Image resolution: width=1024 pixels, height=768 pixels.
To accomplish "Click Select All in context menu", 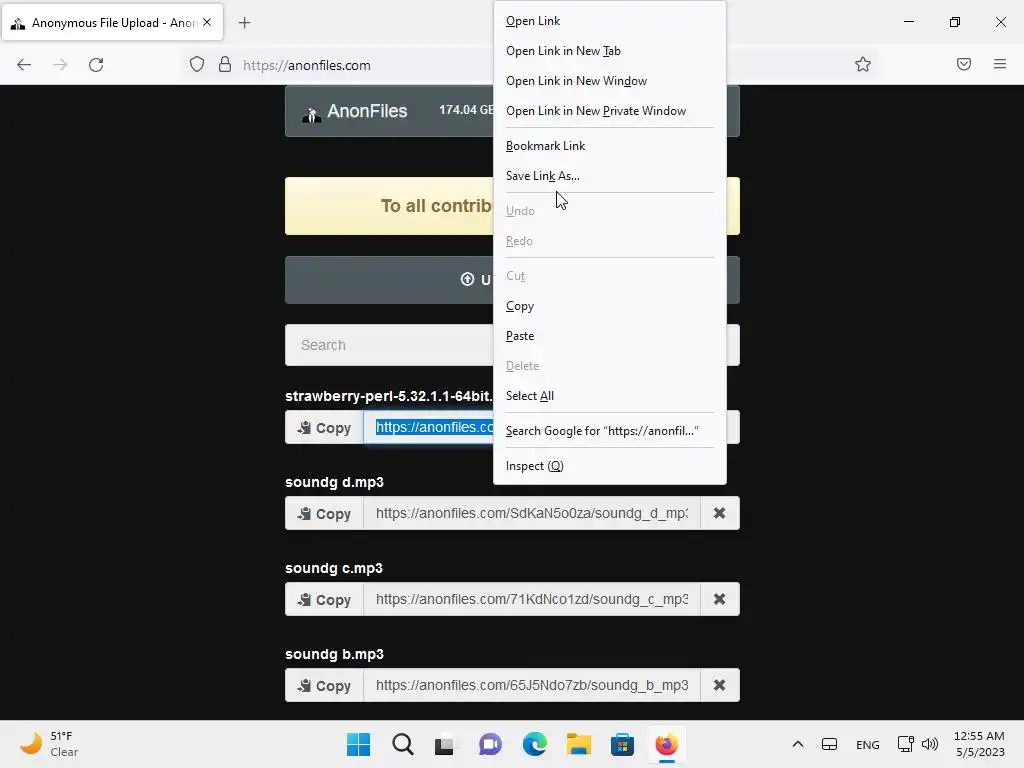I will [x=609, y=396].
